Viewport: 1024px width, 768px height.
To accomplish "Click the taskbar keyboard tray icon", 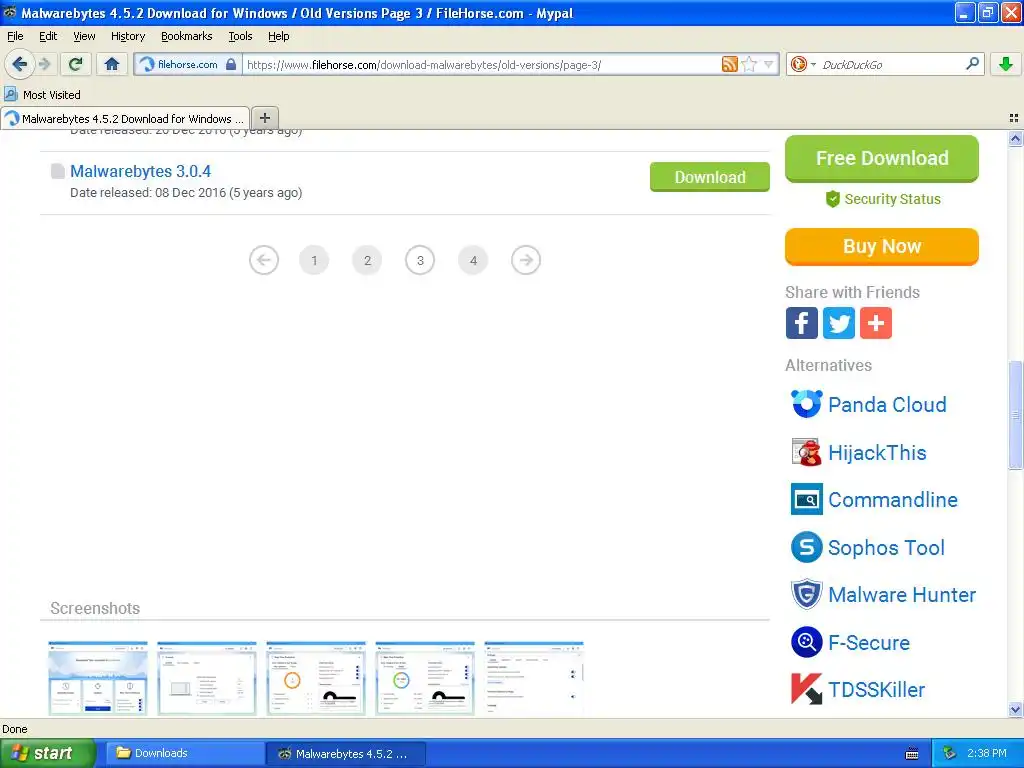I will coord(912,754).
